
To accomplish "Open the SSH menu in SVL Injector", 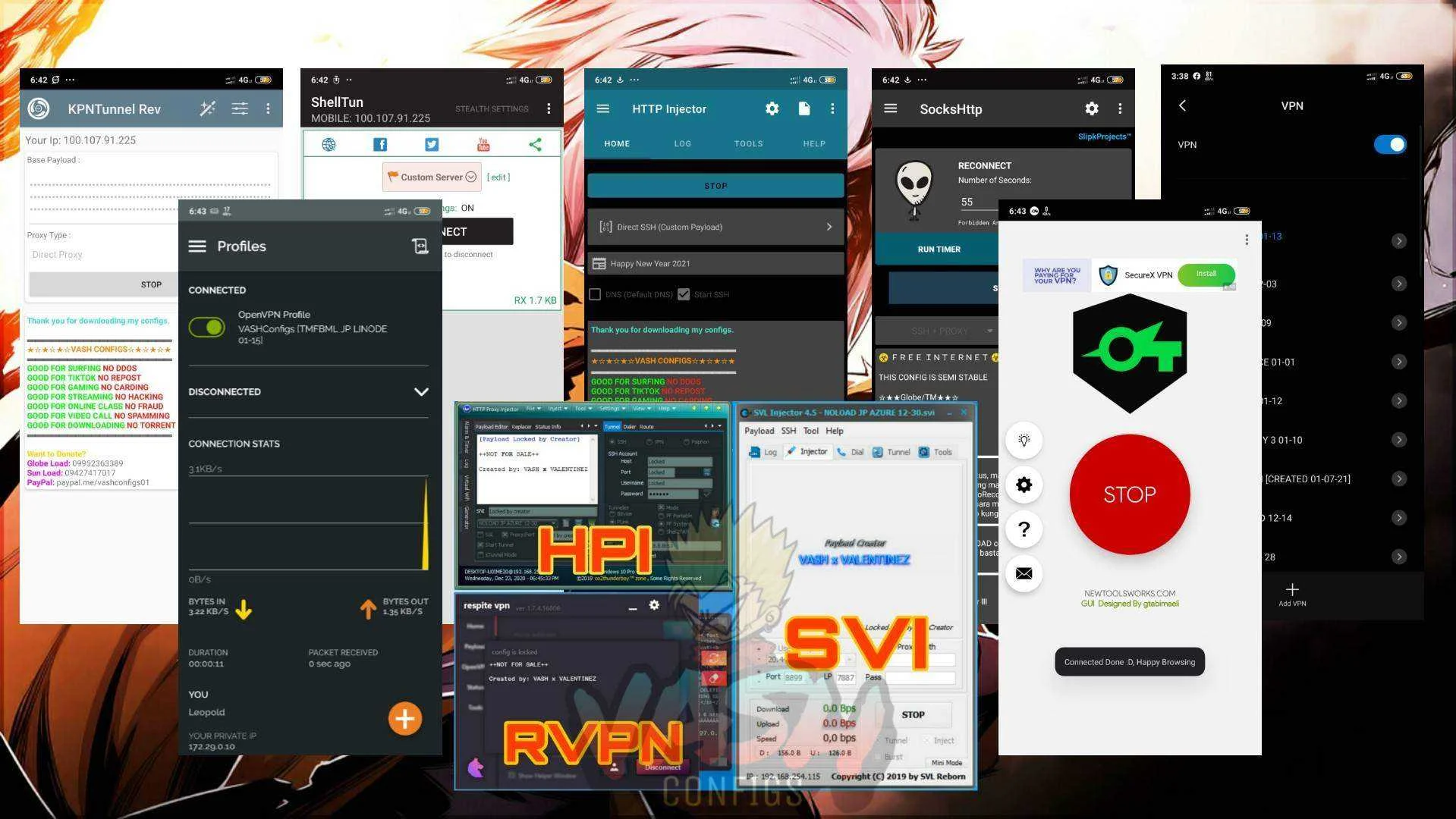I will (789, 431).
